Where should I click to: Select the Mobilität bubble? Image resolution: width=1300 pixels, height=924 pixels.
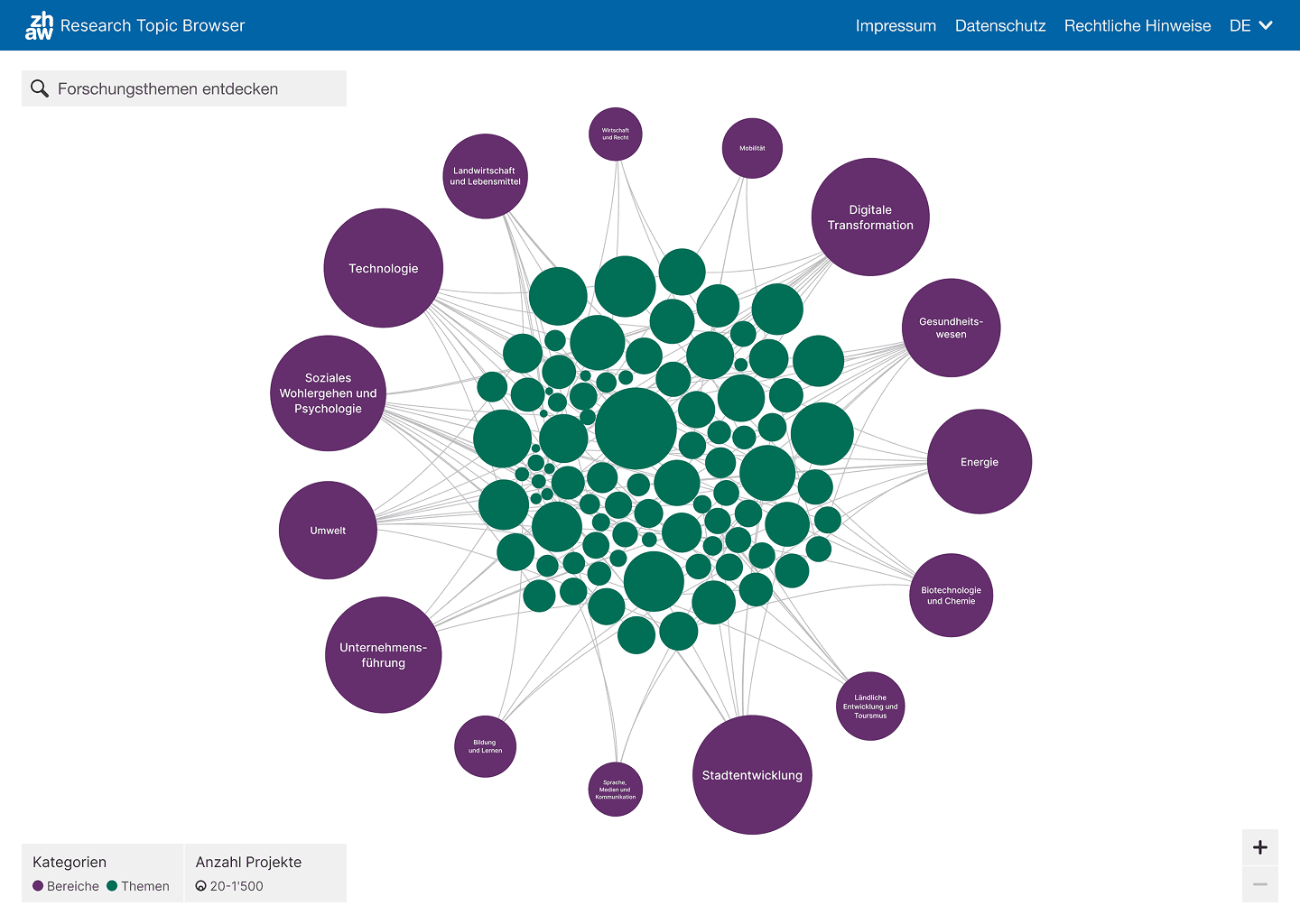coord(752,148)
